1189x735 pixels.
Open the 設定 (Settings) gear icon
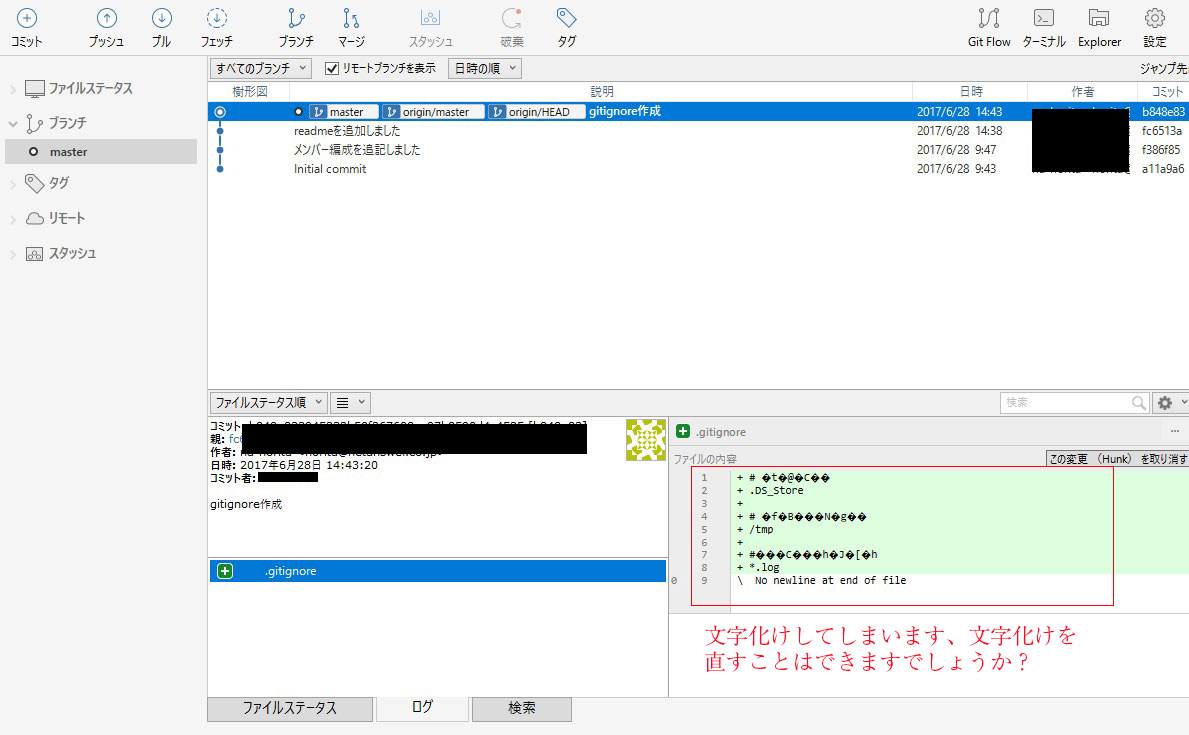point(1155,27)
